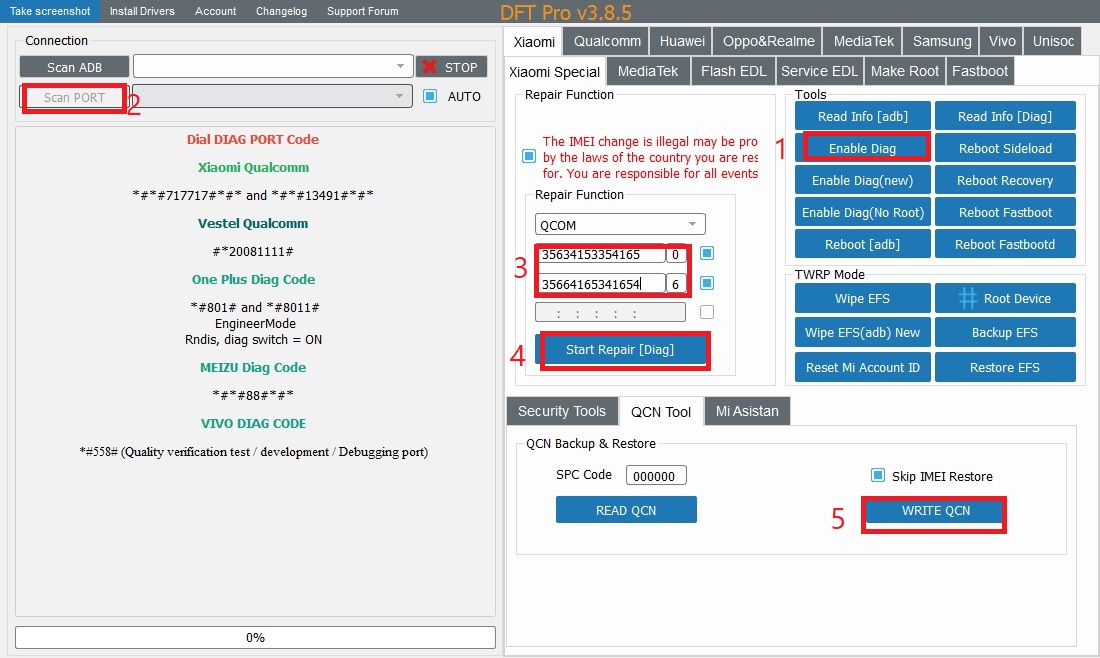
Task: Click the Wipe EFS button
Action: (862, 298)
